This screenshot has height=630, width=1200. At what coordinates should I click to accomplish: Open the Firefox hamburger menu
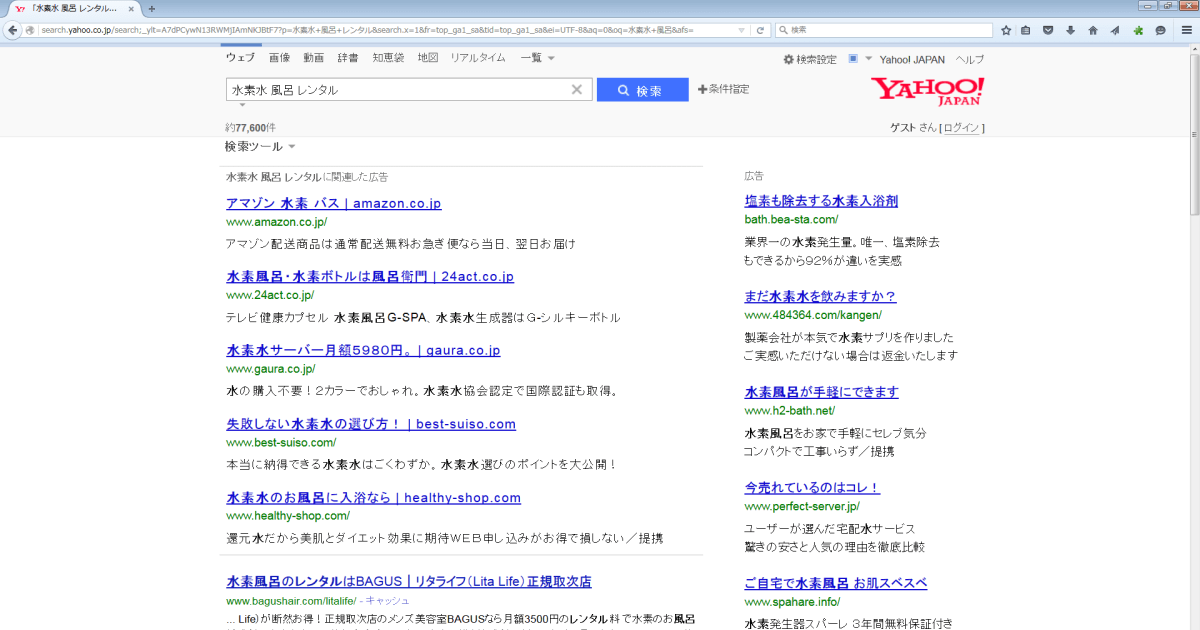click(x=1186, y=30)
